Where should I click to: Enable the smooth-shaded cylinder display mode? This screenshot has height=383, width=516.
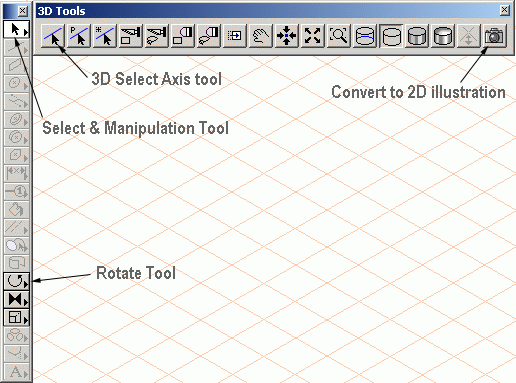[x=443, y=36]
